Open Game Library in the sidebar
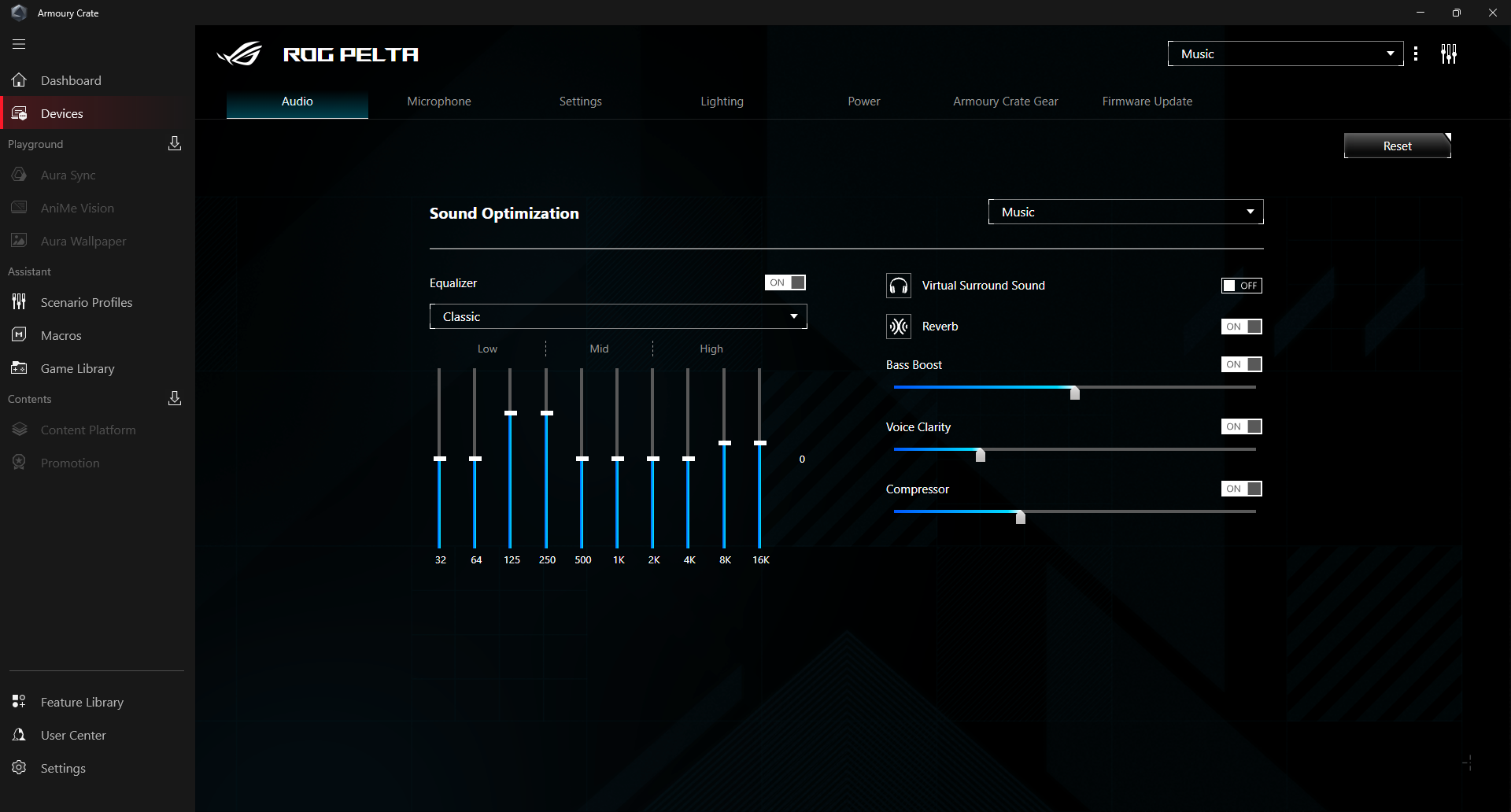 77,368
